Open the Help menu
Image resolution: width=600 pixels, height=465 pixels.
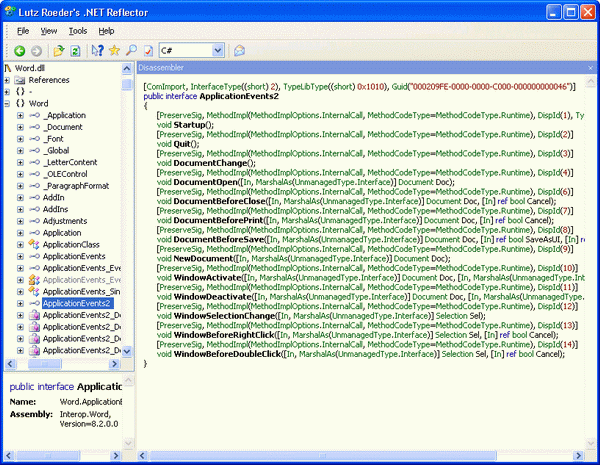point(106,31)
